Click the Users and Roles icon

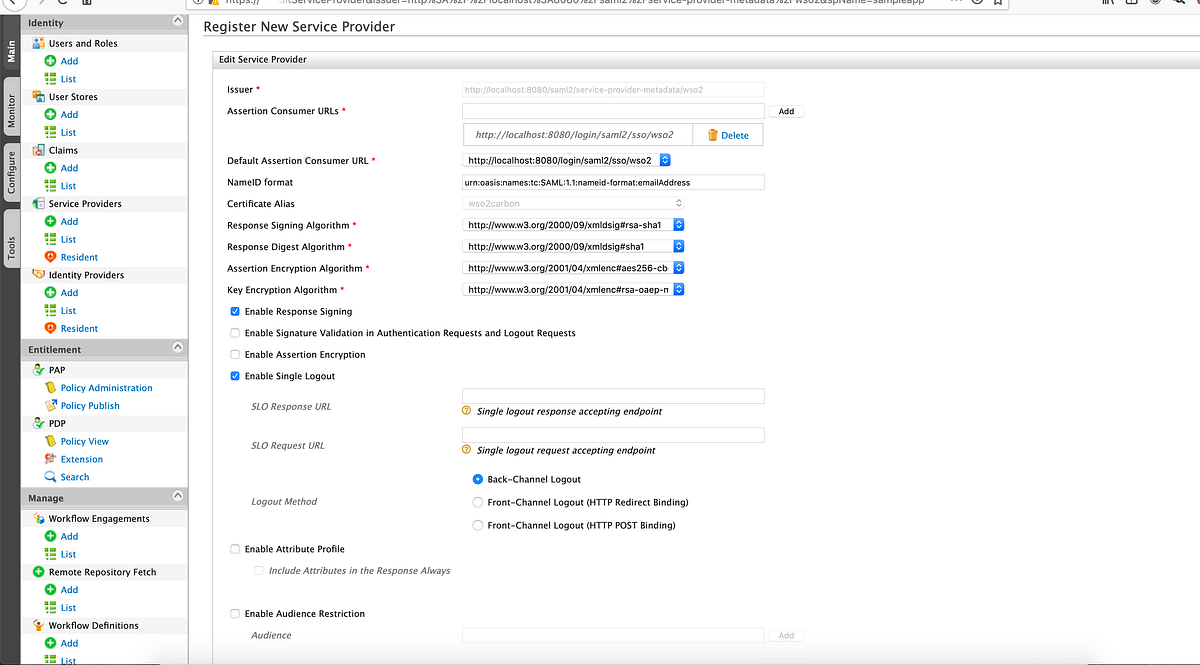click(x=36, y=43)
